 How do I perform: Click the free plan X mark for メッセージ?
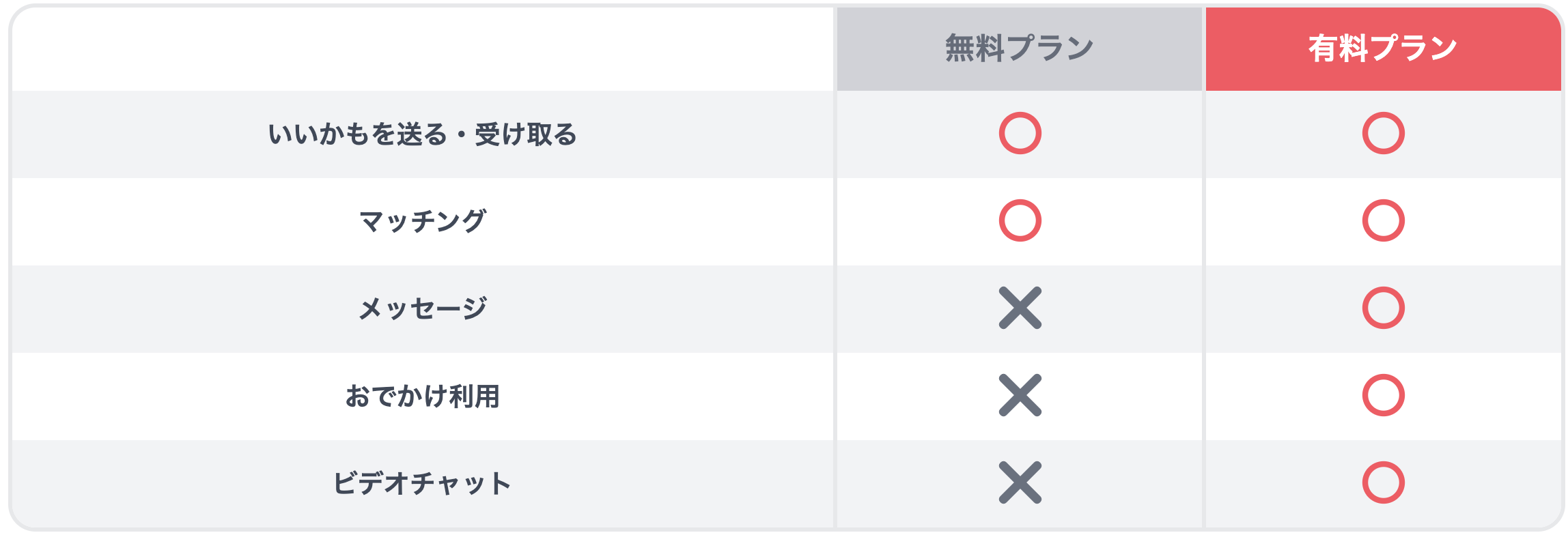[x=1020, y=308]
